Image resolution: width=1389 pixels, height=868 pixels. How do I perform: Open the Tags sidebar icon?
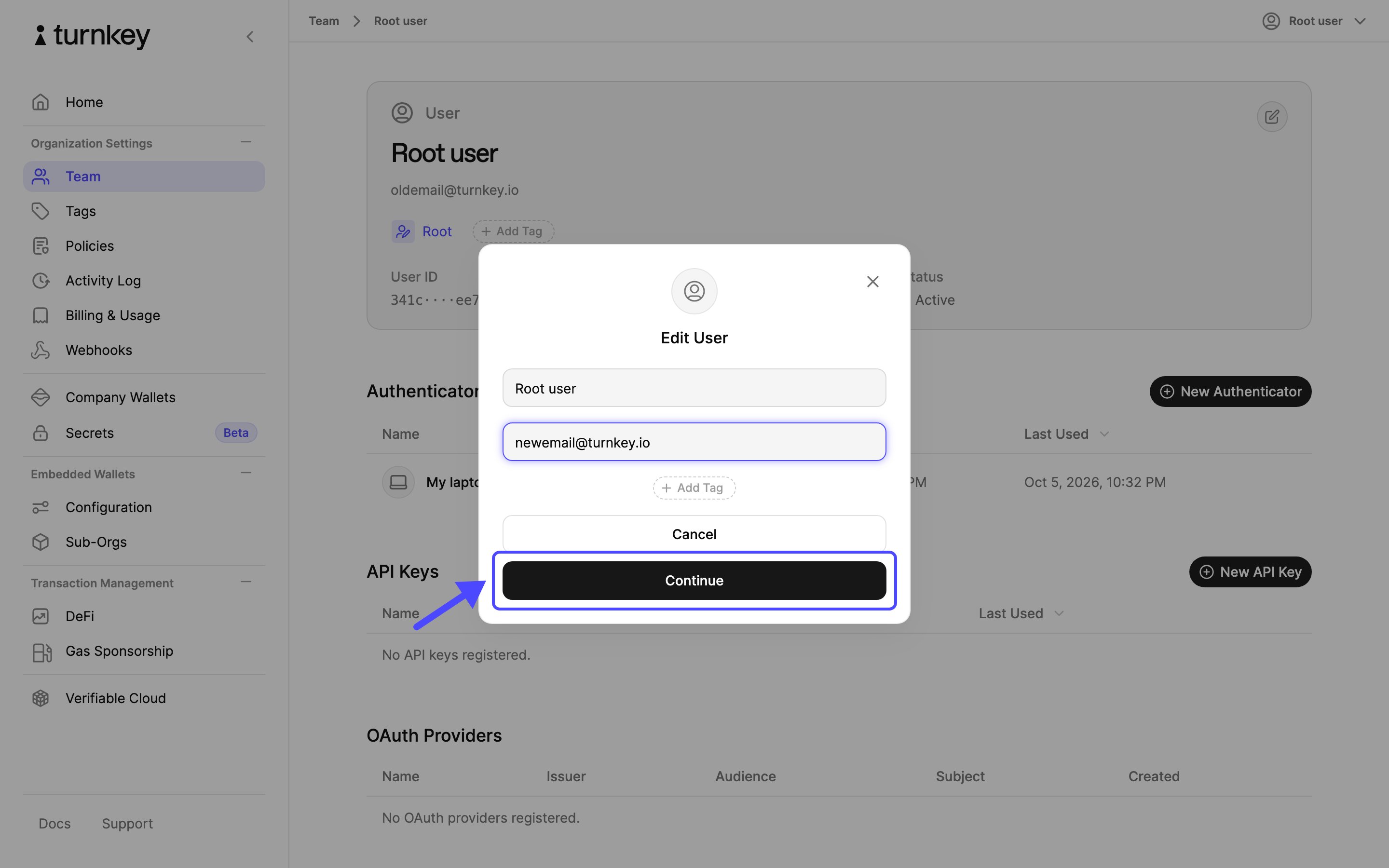(x=40, y=211)
